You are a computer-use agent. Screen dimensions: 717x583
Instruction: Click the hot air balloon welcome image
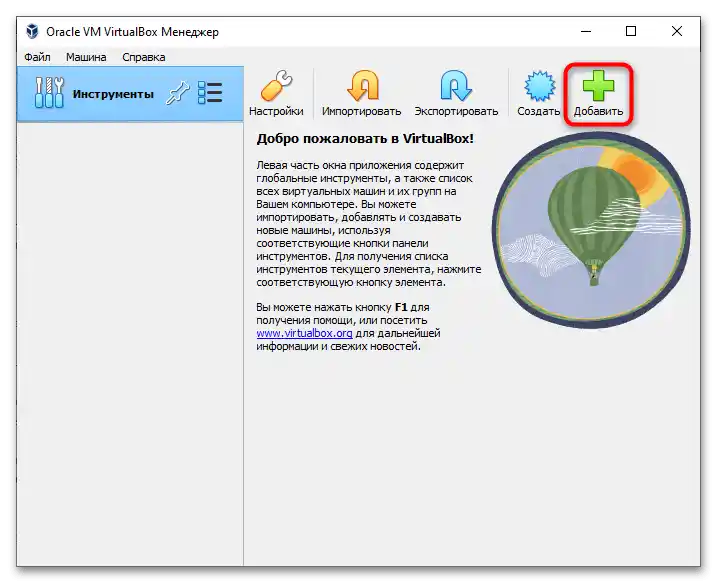(x=591, y=230)
